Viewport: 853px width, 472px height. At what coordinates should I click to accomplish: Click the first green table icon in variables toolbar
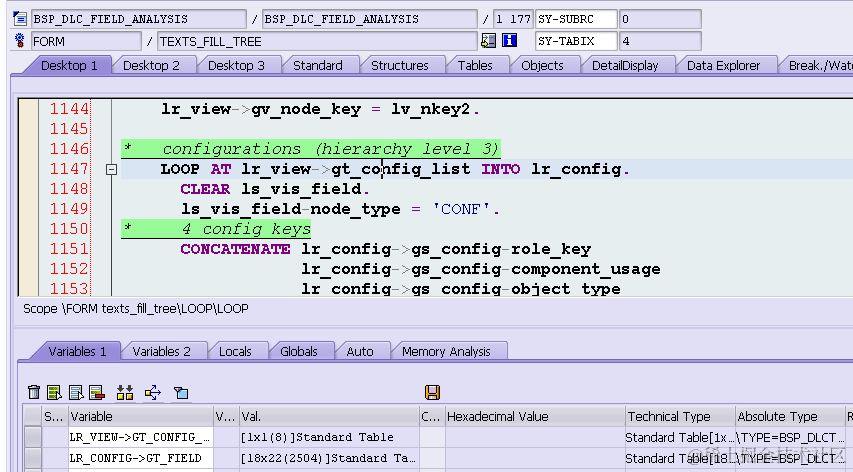click(54, 392)
